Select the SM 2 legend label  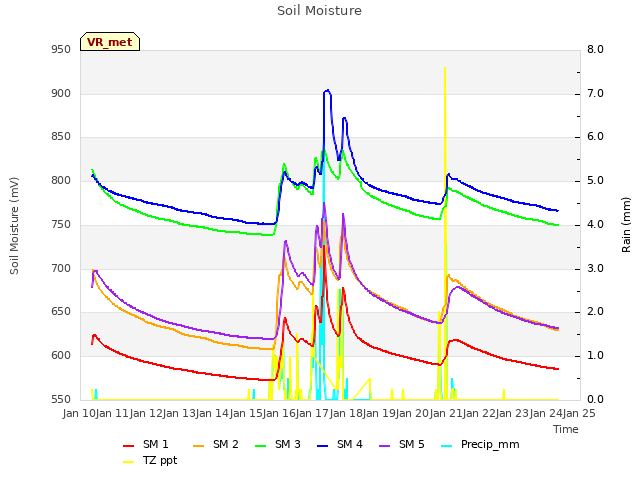(226, 444)
